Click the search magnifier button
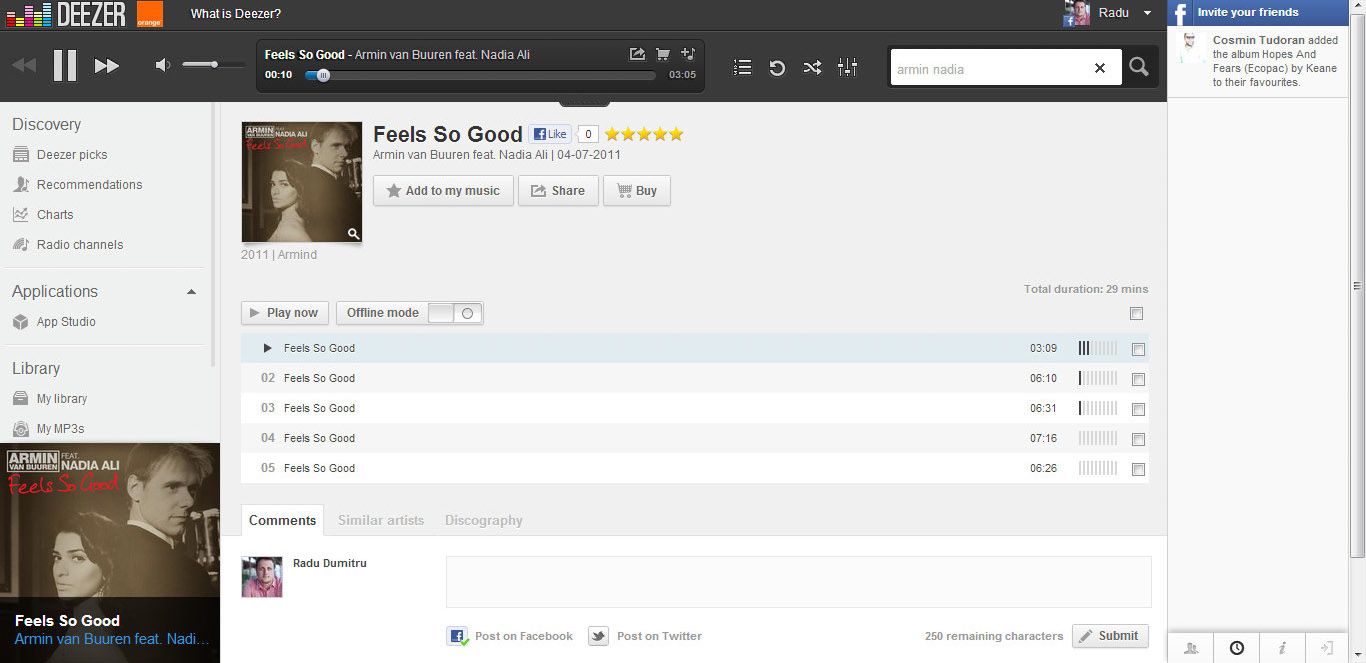 pyautogui.click(x=1139, y=67)
